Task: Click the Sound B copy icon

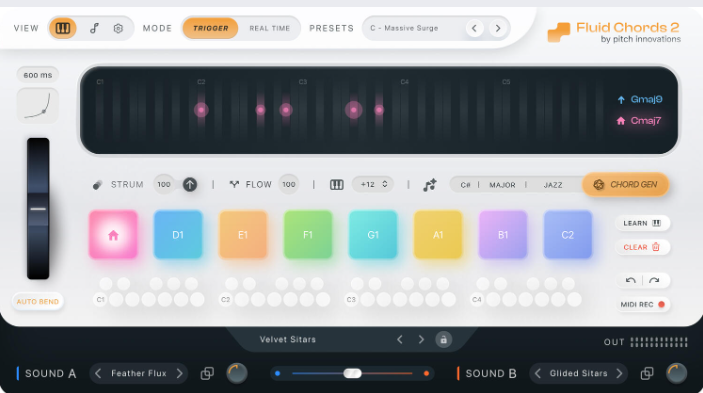Action: (x=647, y=373)
